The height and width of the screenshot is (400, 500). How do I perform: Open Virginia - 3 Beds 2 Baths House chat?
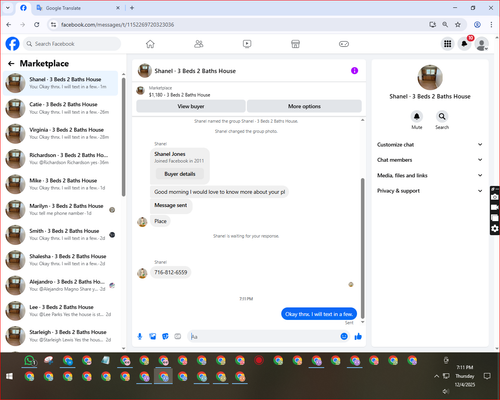61,134
